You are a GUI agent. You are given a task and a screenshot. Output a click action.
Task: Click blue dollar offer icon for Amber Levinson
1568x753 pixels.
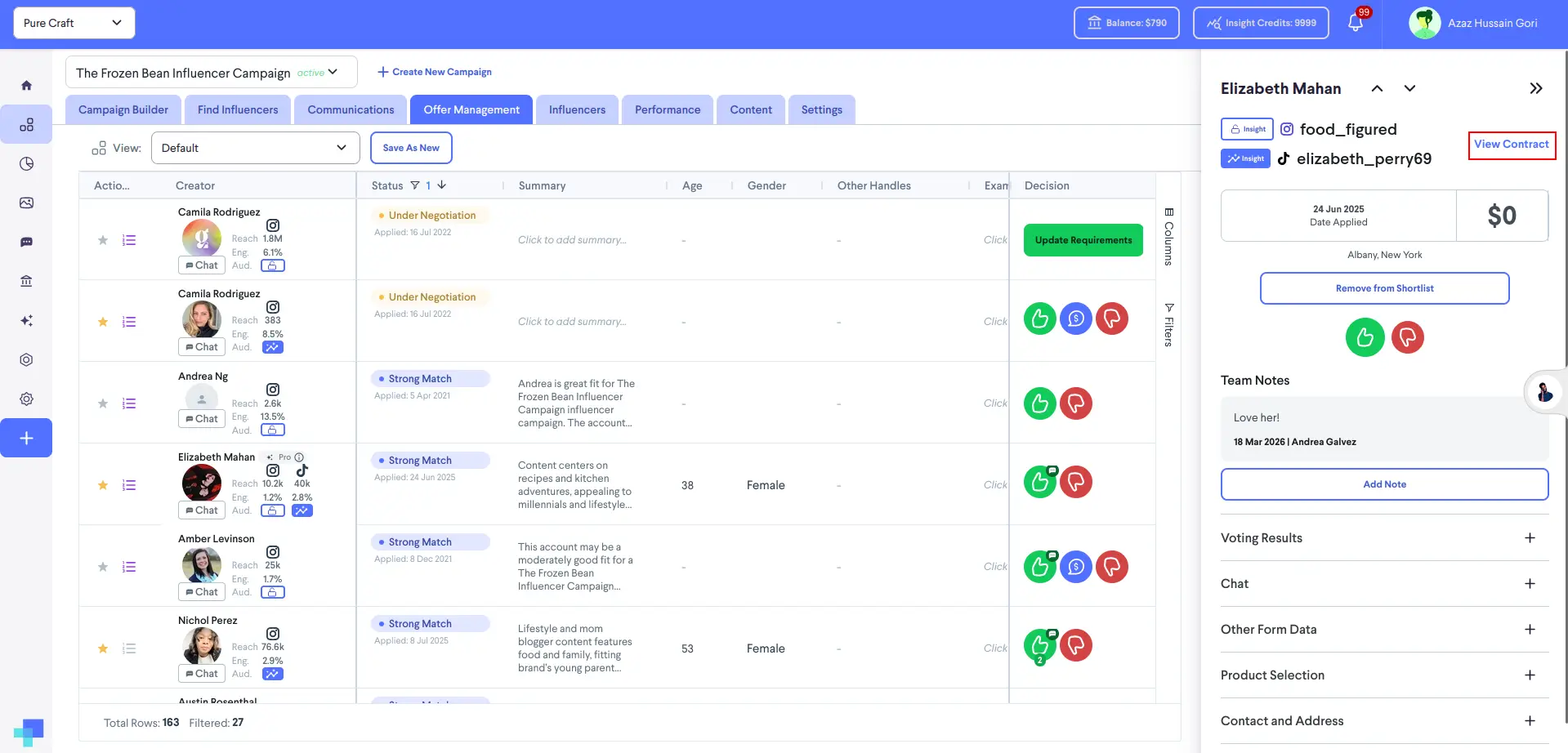click(x=1076, y=567)
